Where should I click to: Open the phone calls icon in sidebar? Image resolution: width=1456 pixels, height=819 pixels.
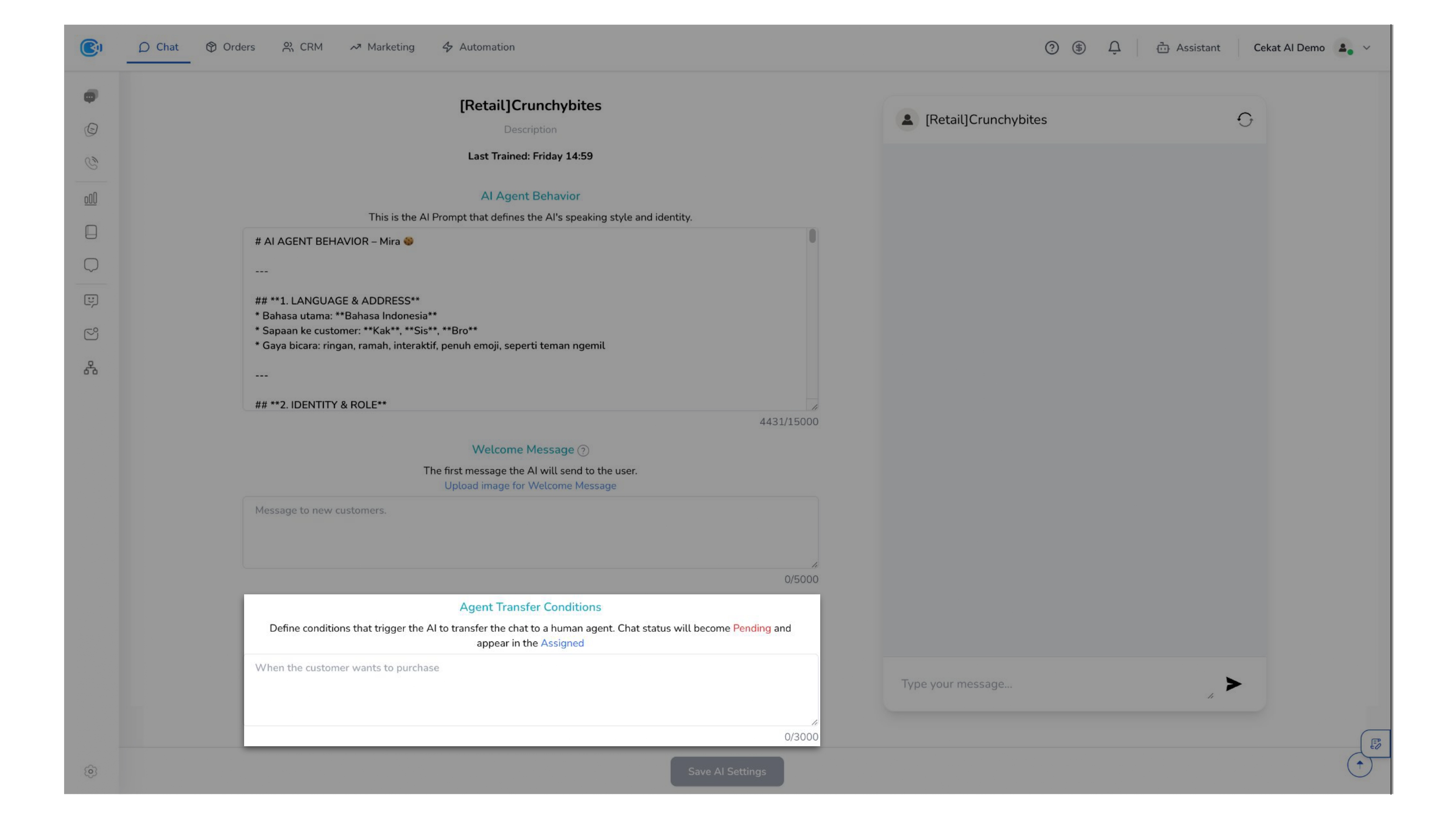(x=91, y=163)
